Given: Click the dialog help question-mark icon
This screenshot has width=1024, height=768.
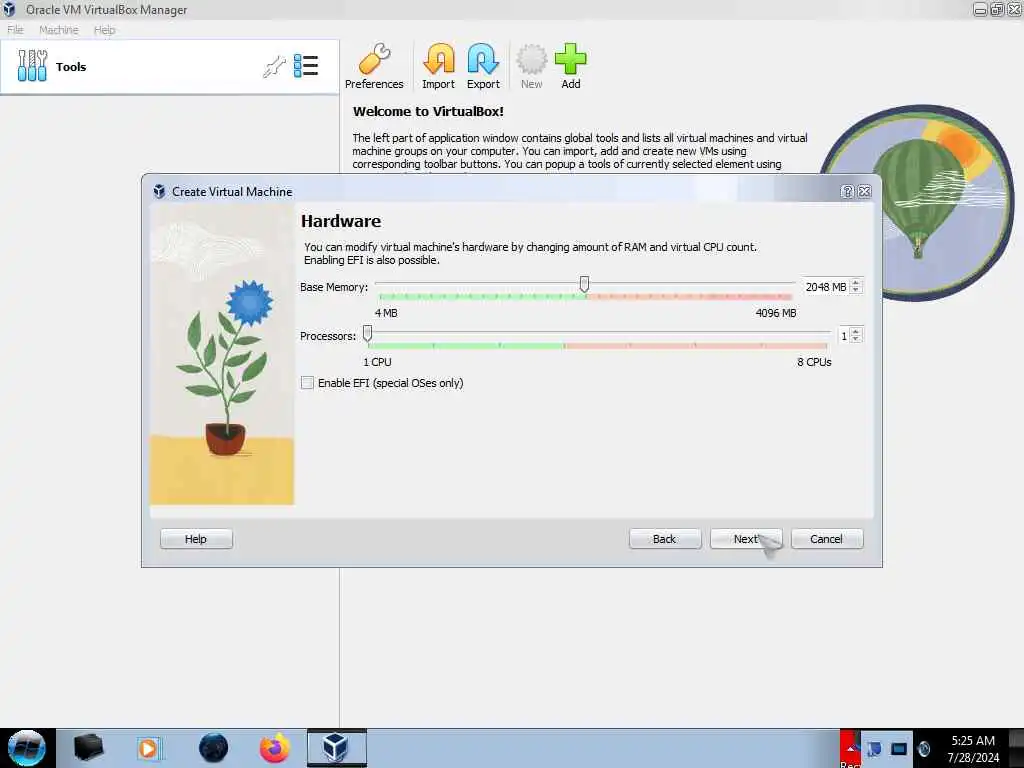Looking at the screenshot, I should tap(847, 191).
